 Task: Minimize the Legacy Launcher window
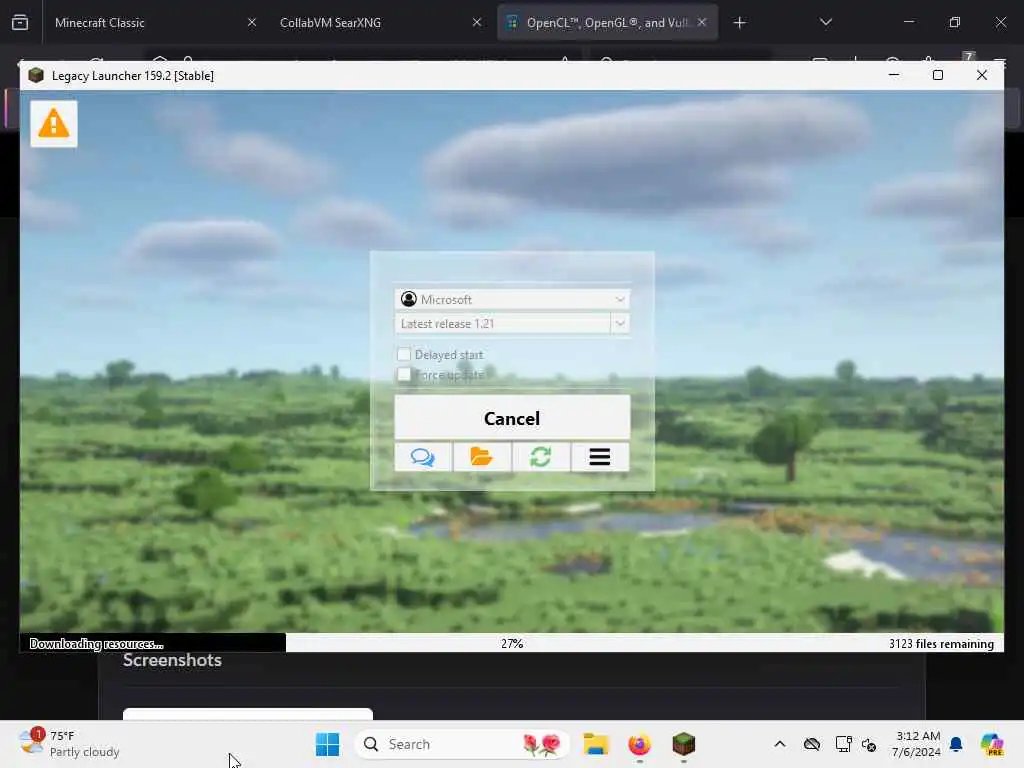pos(893,75)
